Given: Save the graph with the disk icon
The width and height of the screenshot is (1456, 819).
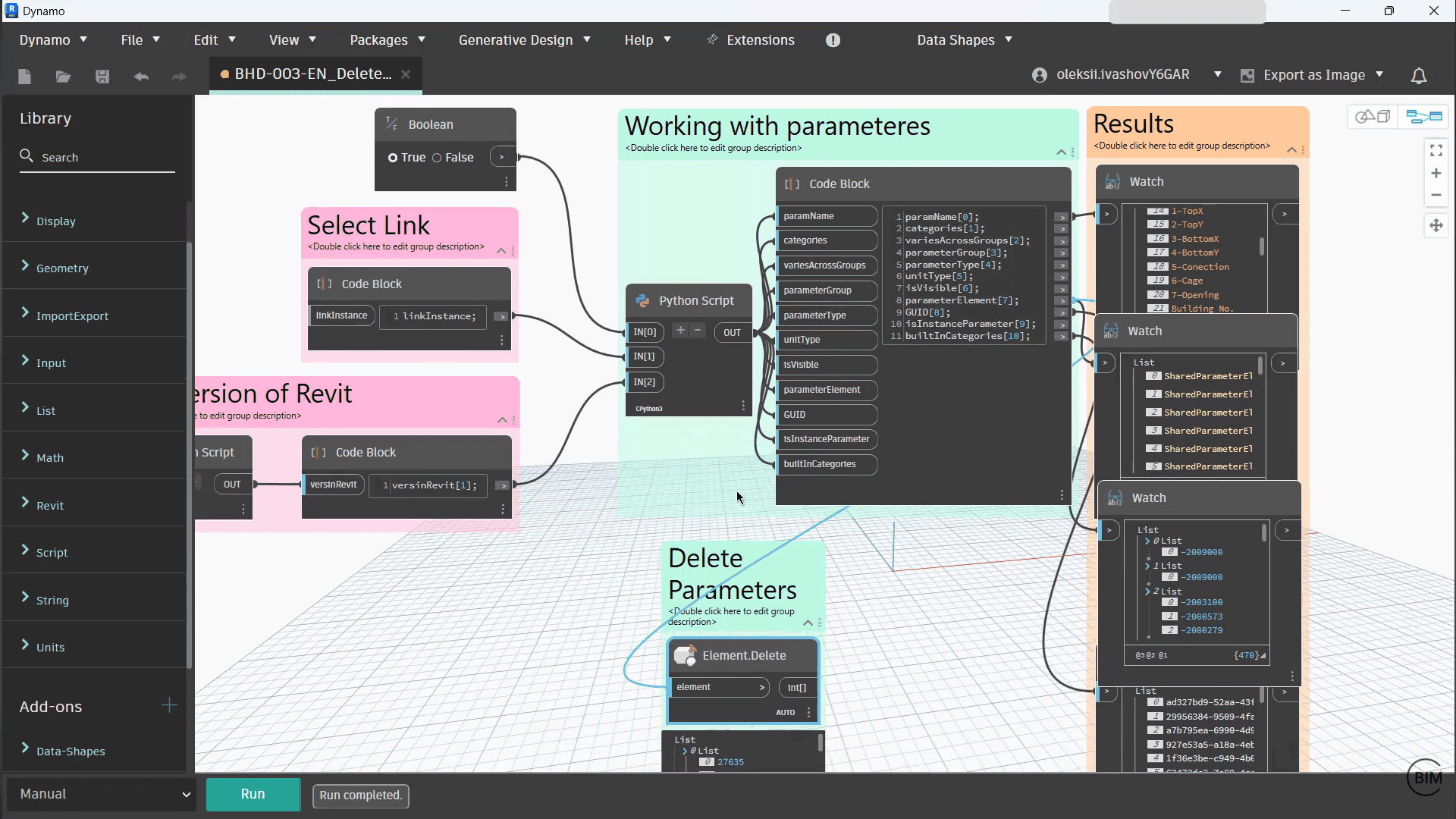Looking at the screenshot, I should (x=102, y=76).
